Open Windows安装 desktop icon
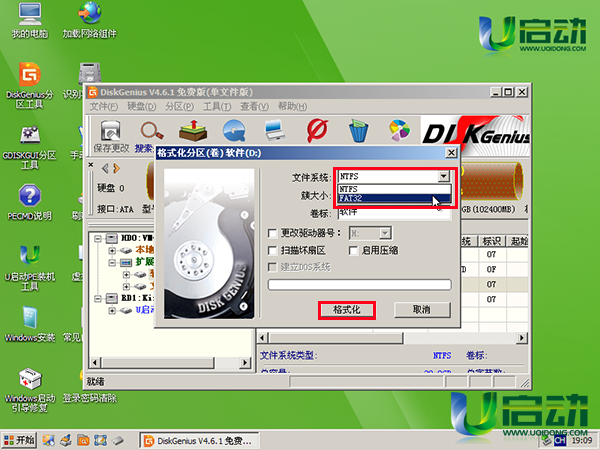 (29, 324)
